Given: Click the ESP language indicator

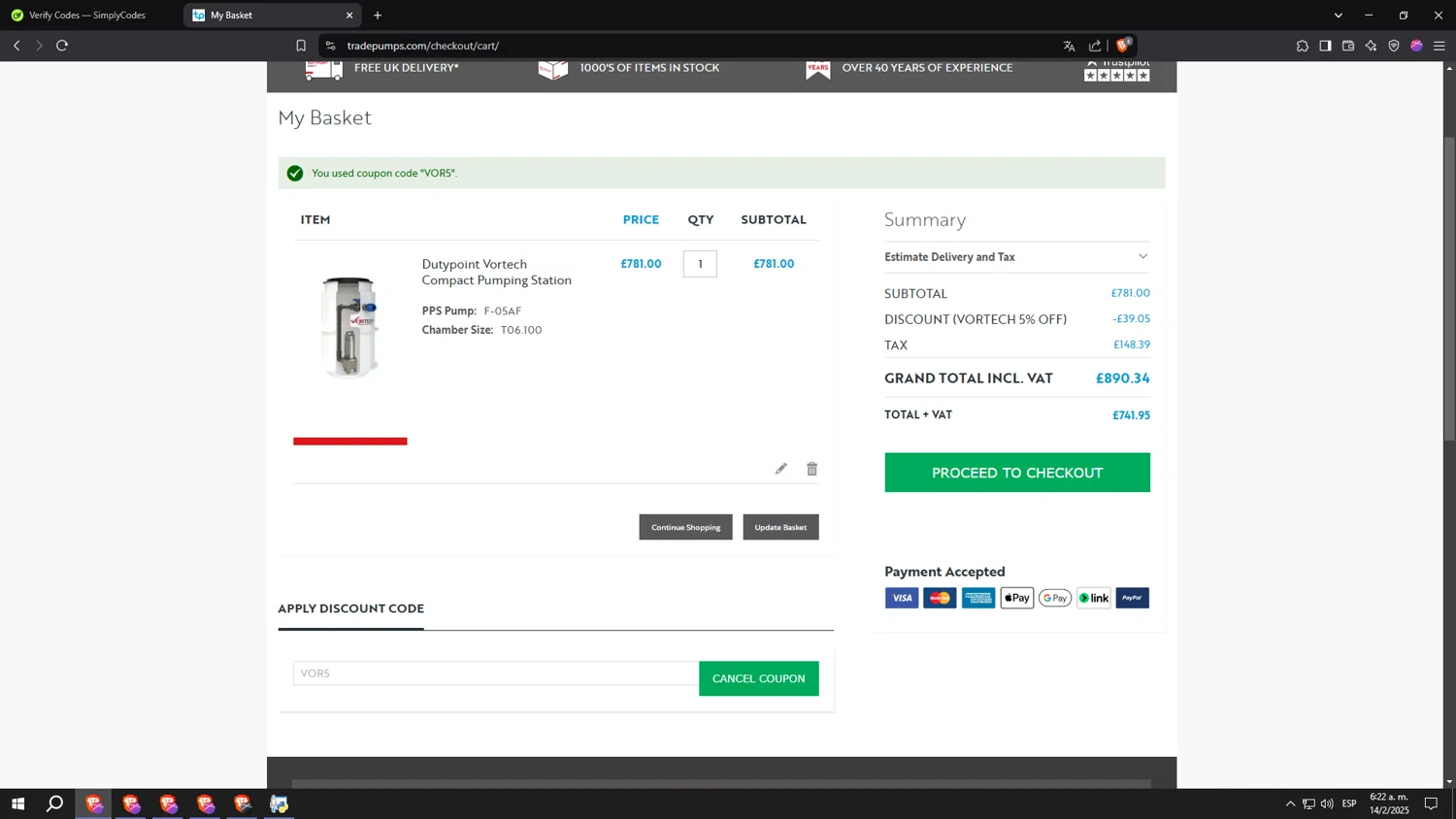Looking at the screenshot, I should 1349,803.
